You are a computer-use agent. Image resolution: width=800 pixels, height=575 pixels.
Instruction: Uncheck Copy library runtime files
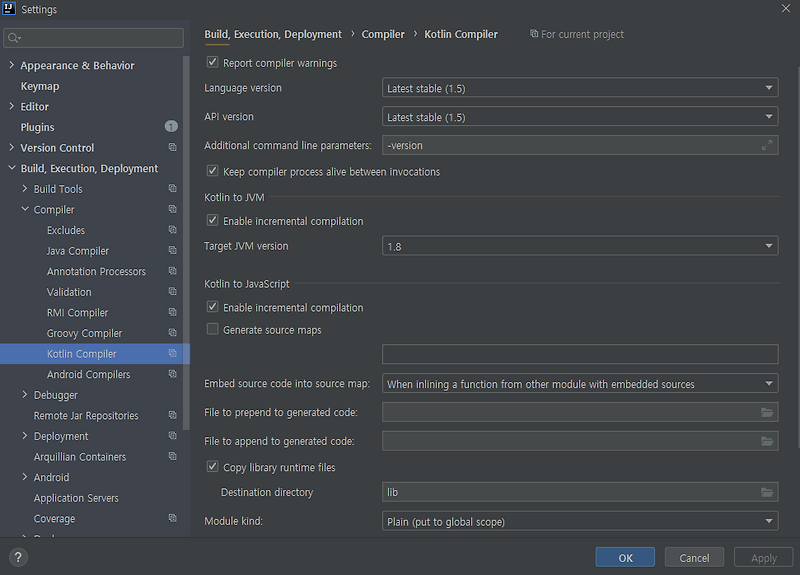pyautogui.click(x=212, y=466)
